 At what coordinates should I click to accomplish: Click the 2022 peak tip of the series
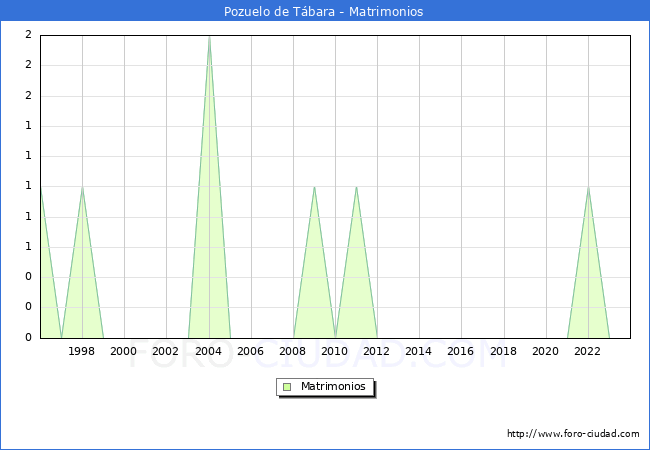point(588,188)
